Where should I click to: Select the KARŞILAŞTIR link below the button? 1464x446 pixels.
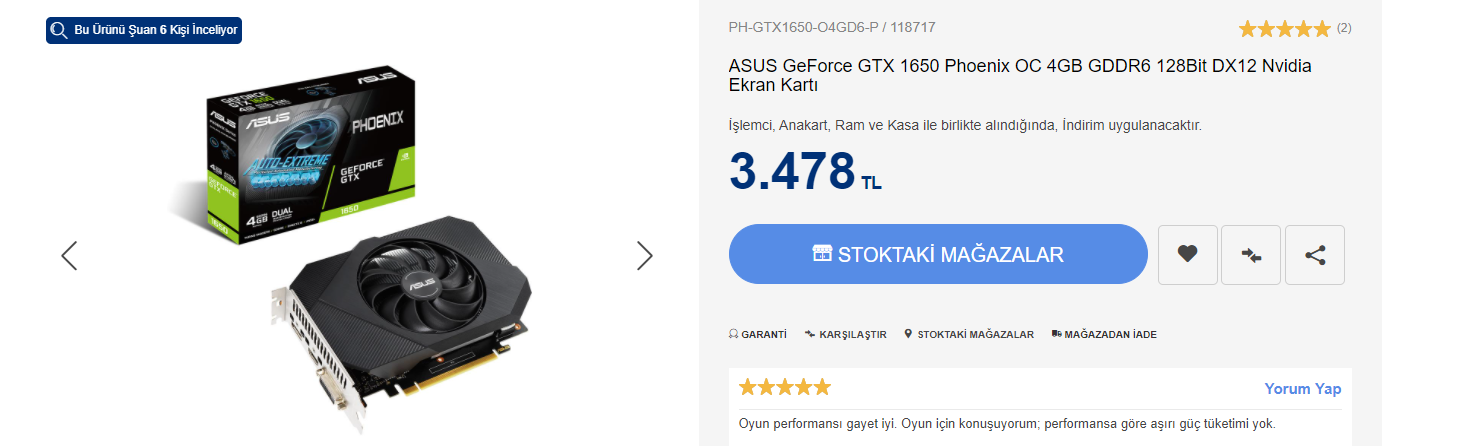pos(846,334)
